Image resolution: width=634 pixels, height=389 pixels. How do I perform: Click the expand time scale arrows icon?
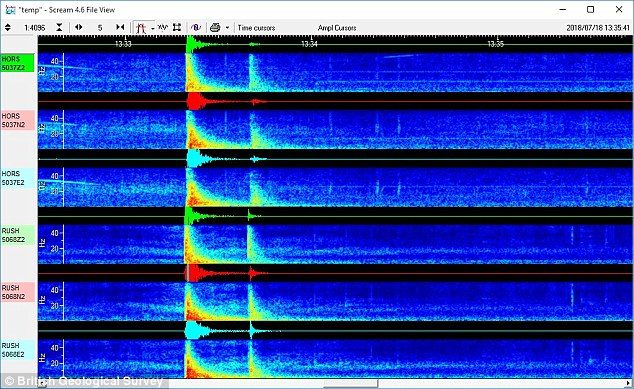point(79,27)
